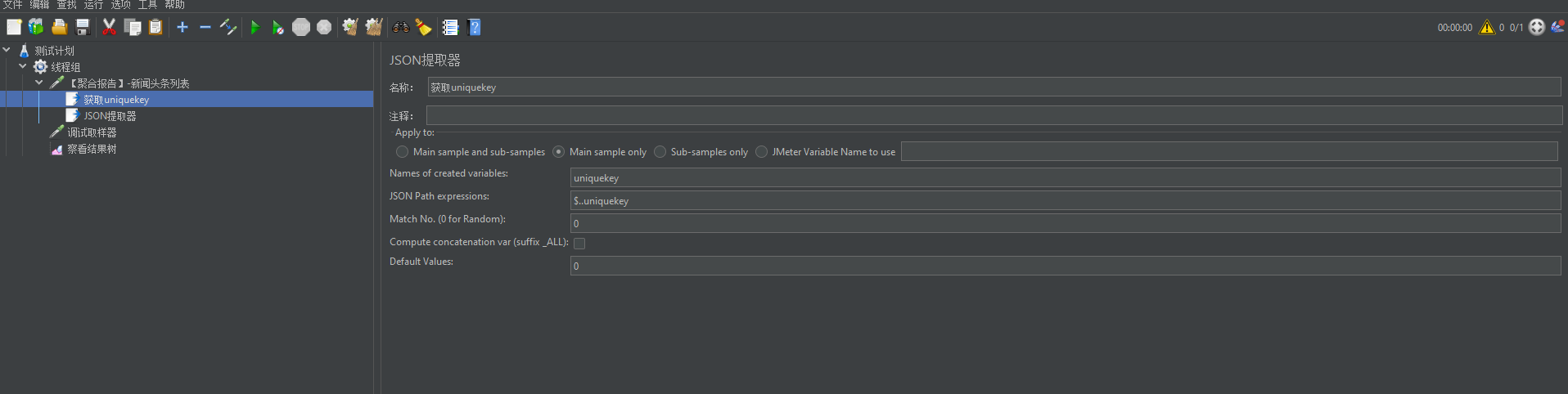This screenshot has width=1568, height=394.
Task: Collapse the 【聚合报告】-新闻头条列表 node
Action: [39, 83]
